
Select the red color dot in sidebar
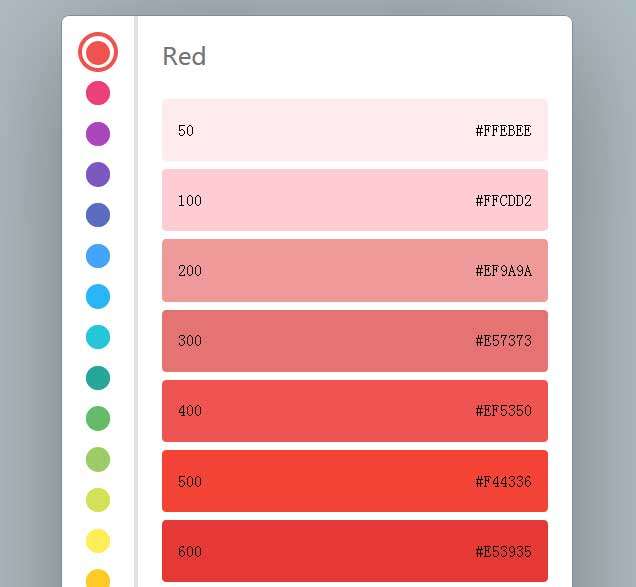pos(98,52)
